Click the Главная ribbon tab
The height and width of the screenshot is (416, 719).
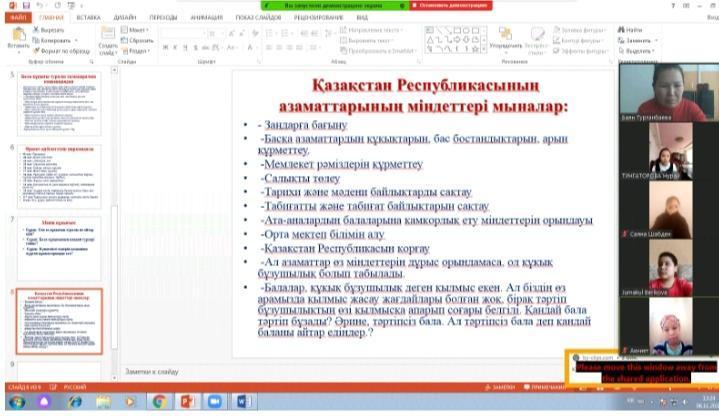(51, 17)
